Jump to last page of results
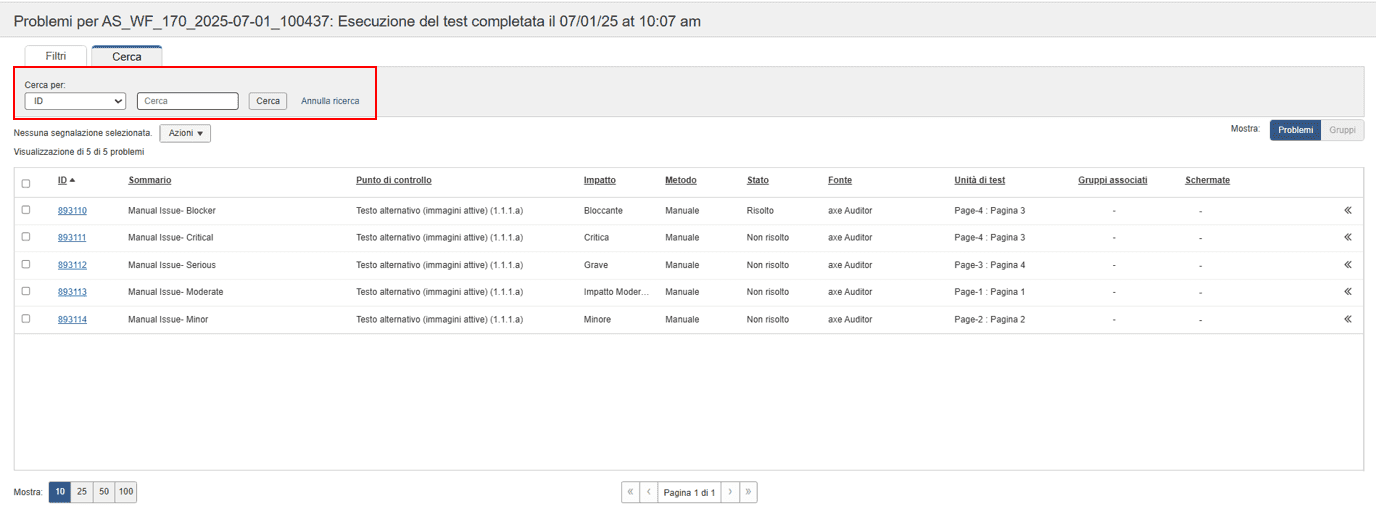Viewport: 1376px width, 517px height. point(749,492)
